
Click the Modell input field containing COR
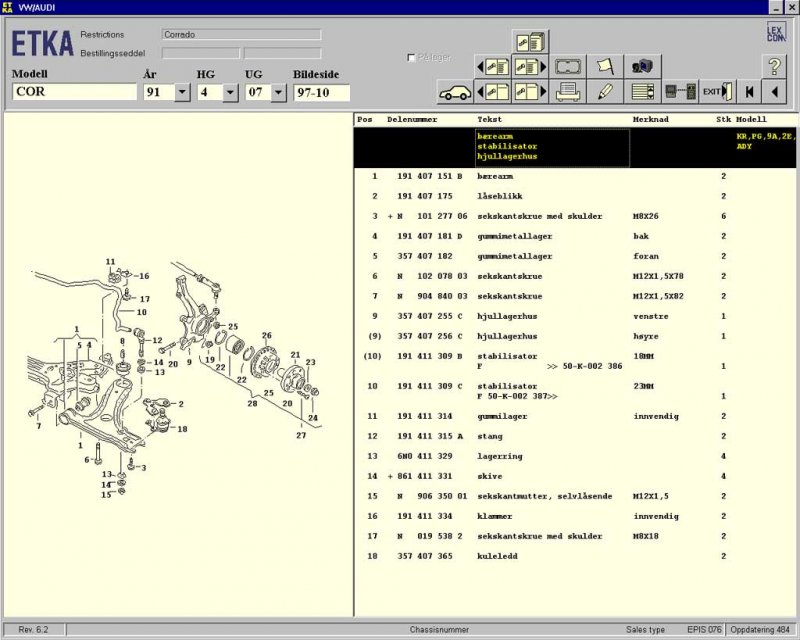(x=74, y=93)
